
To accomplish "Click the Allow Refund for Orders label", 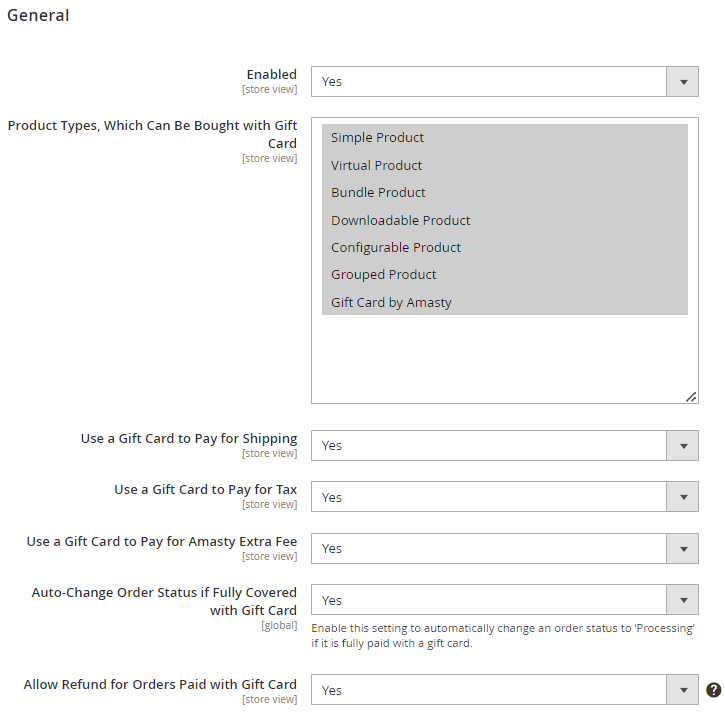I will (x=160, y=684).
